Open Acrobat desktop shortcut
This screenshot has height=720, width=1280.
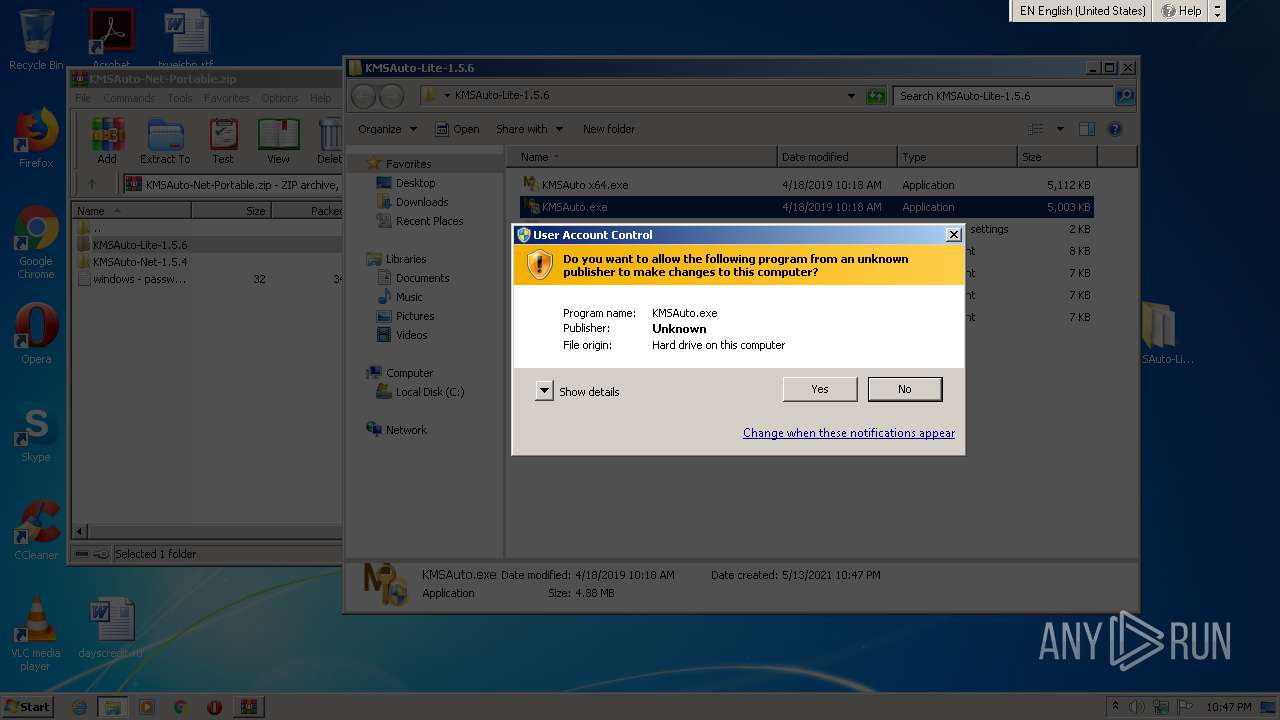[x=111, y=40]
